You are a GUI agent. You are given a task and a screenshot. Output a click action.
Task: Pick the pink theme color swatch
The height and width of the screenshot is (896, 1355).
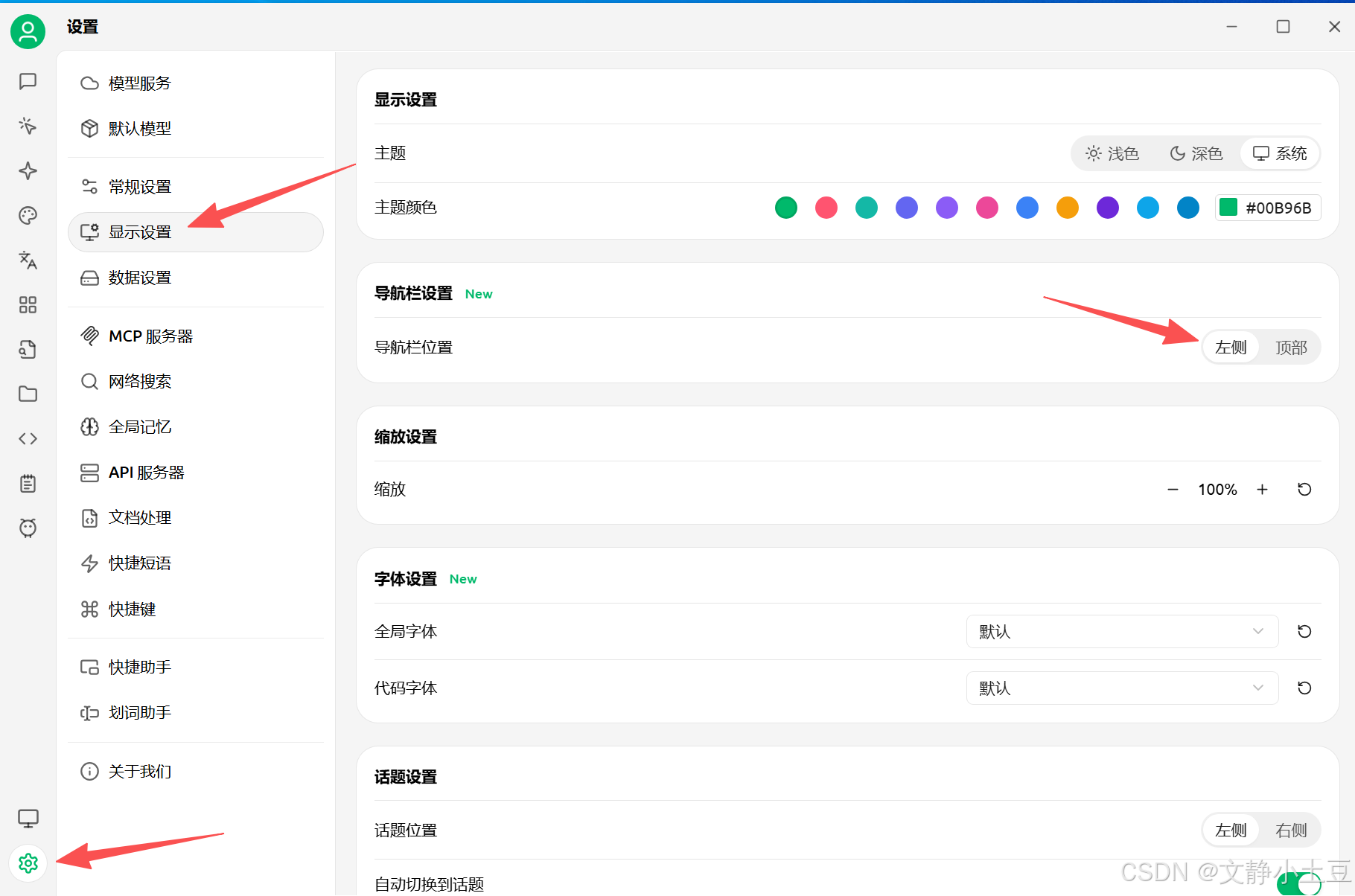coord(987,208)
